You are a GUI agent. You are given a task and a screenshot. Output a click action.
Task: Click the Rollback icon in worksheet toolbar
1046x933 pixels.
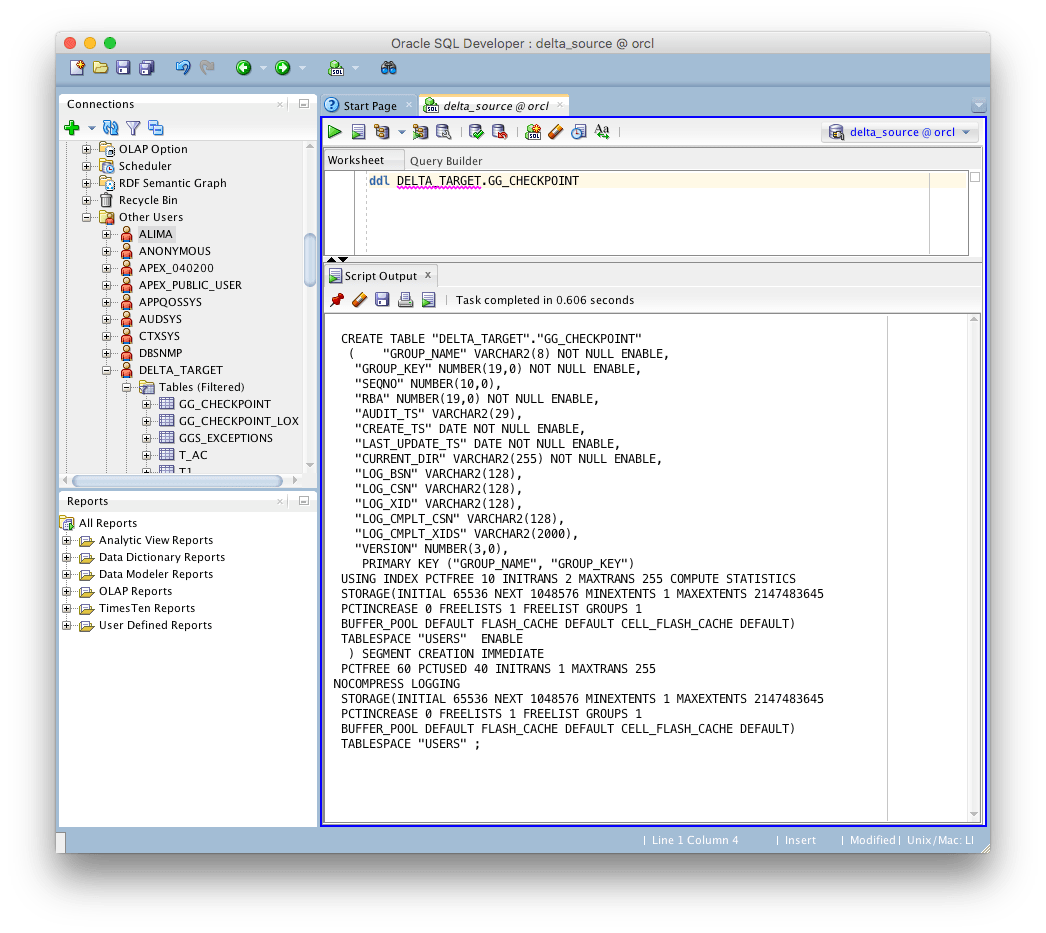click(x=498, y=132)
